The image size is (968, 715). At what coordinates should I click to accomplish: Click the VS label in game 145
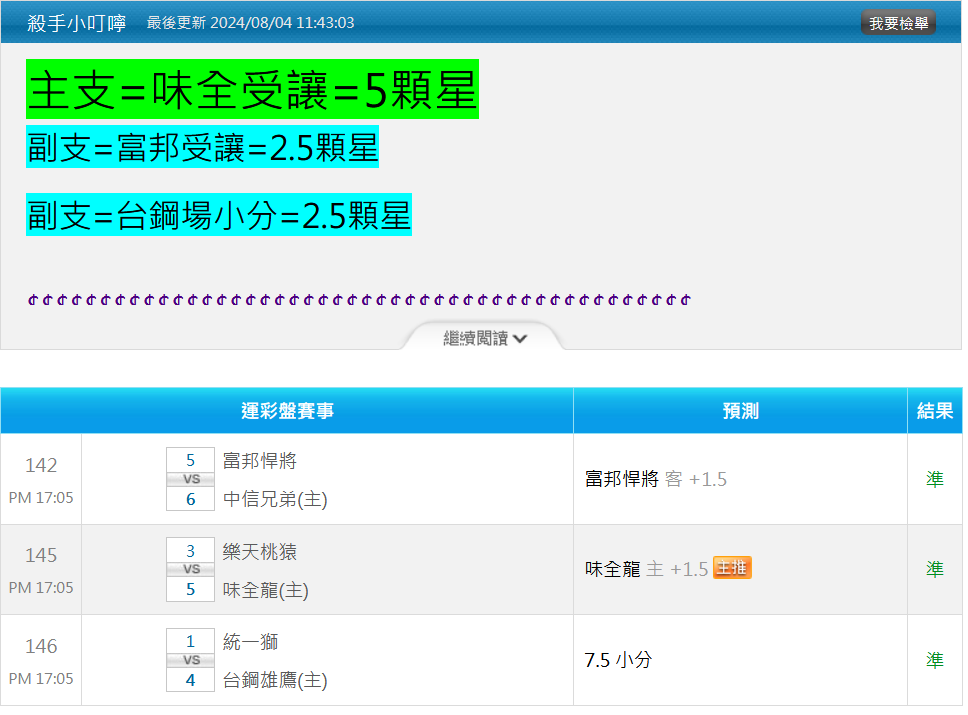191,569
